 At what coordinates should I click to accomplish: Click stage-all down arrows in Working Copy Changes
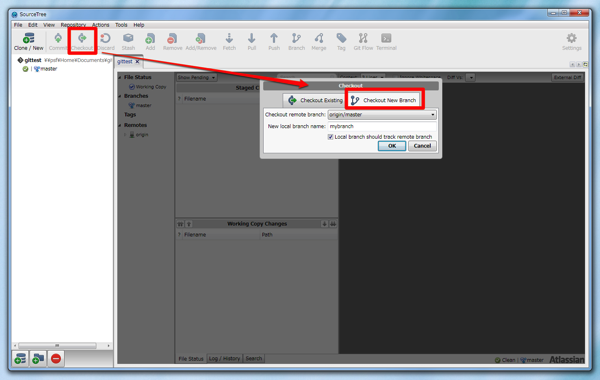click(x=333, y=224)
